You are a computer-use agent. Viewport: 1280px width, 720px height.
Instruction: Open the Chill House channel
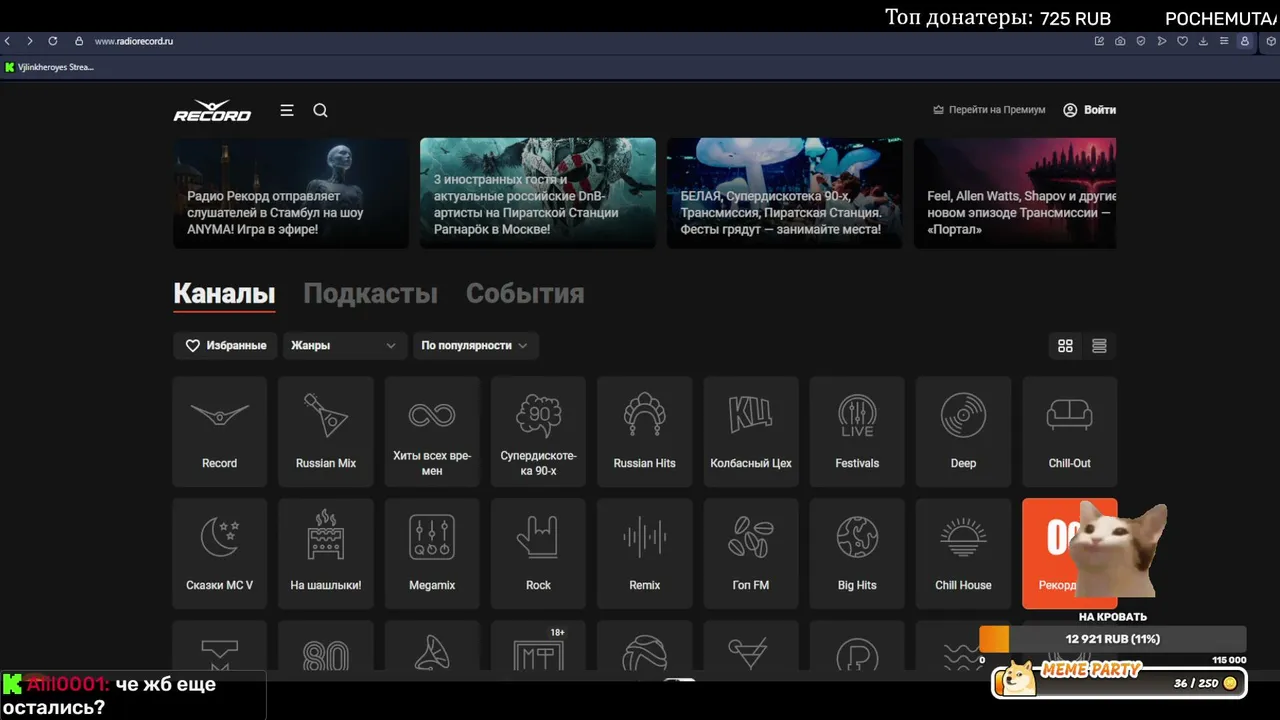click(x=963, y=553)
